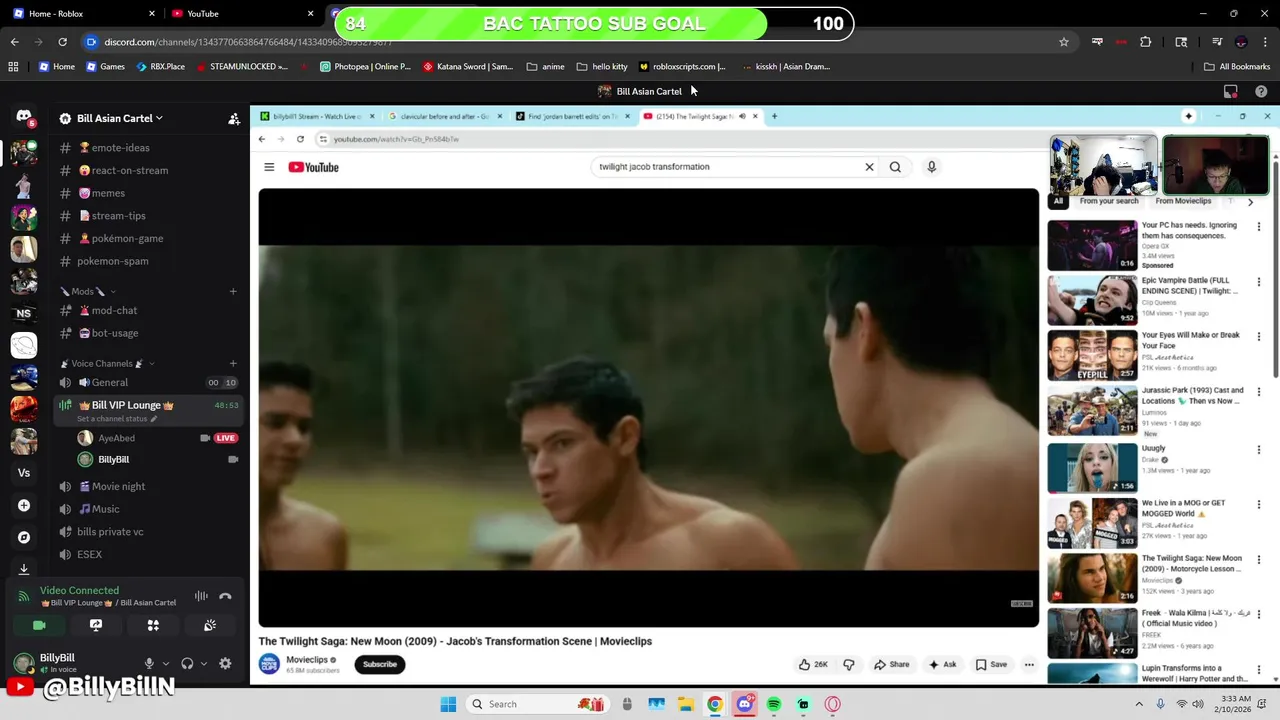Open Spotify from the taskbar
Image resolution: width=1280 pixels, height=720 pixels.
[774, 704]
